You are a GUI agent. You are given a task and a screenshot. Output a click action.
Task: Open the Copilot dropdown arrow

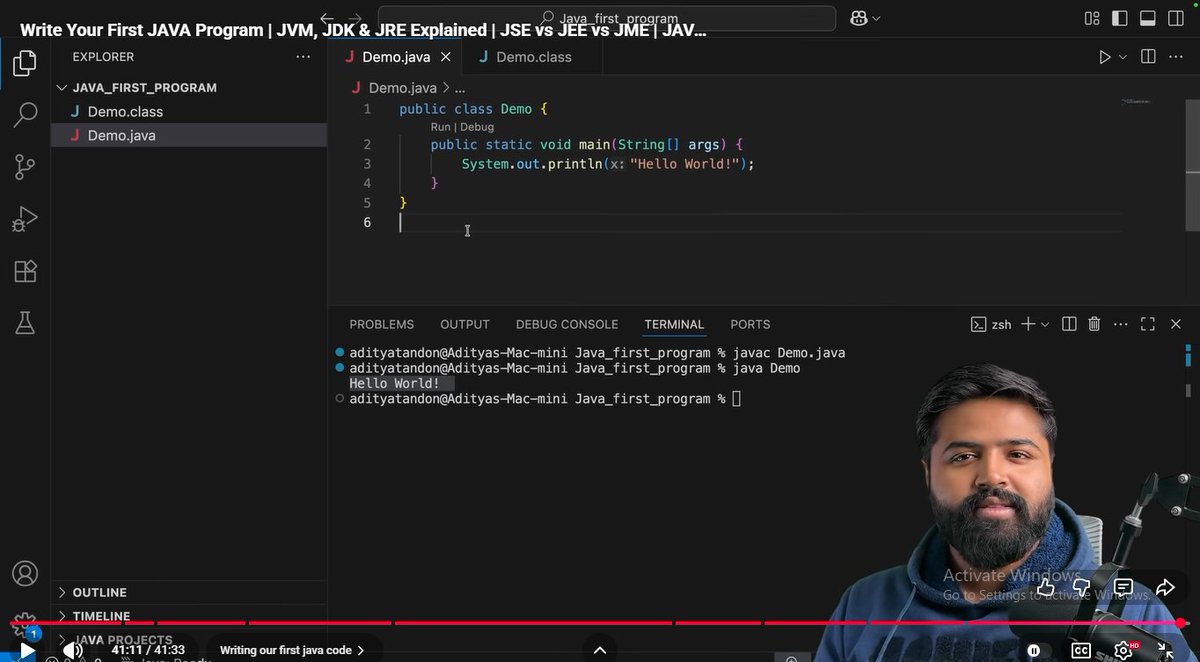(x=877, y=18)
